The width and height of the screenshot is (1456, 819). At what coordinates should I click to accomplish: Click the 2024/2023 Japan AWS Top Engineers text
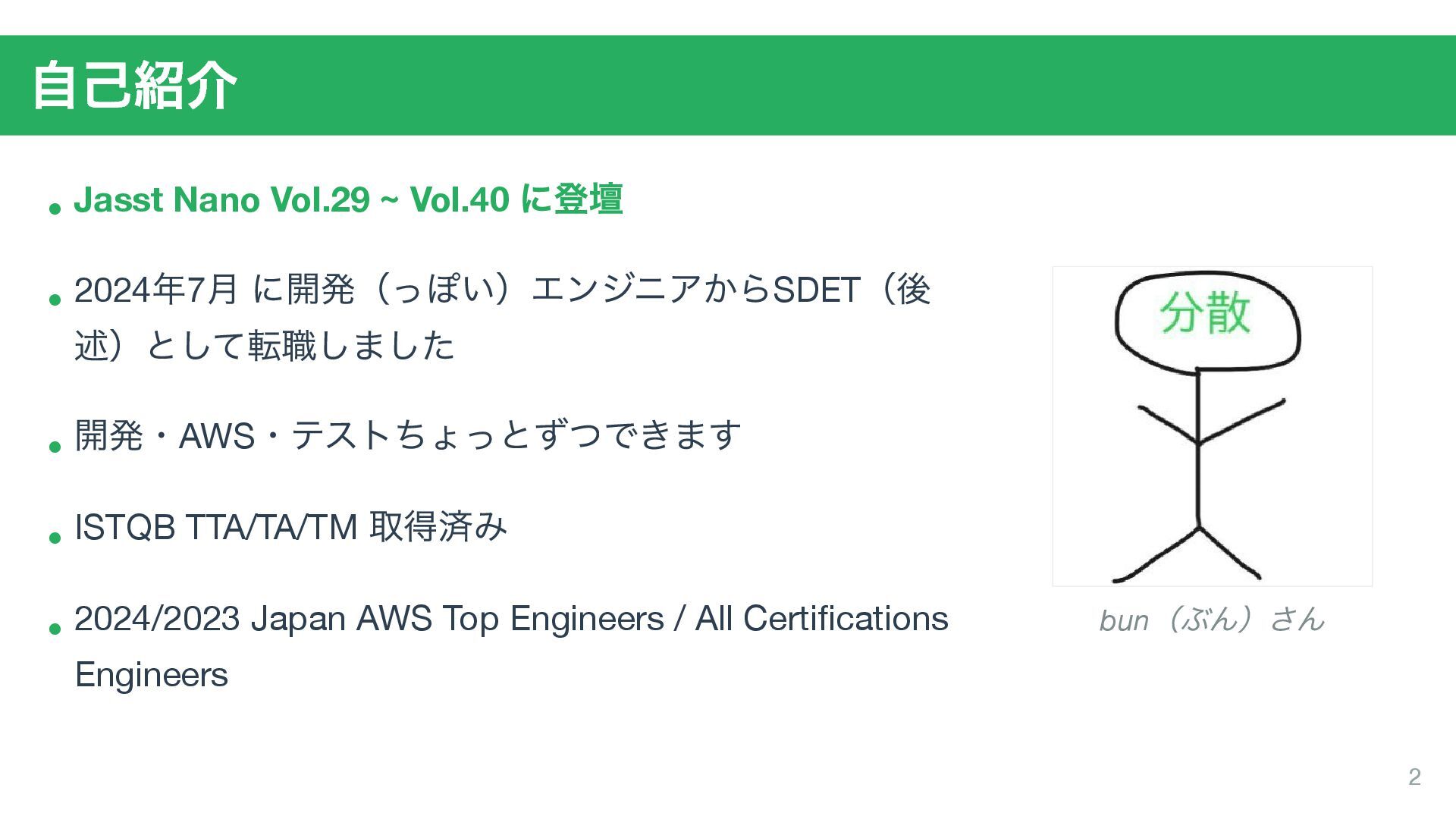coord(511,619)
